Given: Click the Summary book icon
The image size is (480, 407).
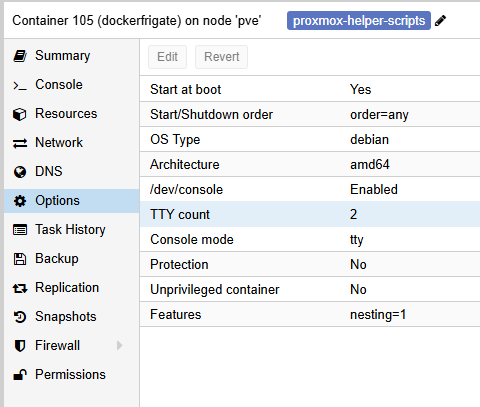Looking at the screenshot, I should click(x=20, y=56).
